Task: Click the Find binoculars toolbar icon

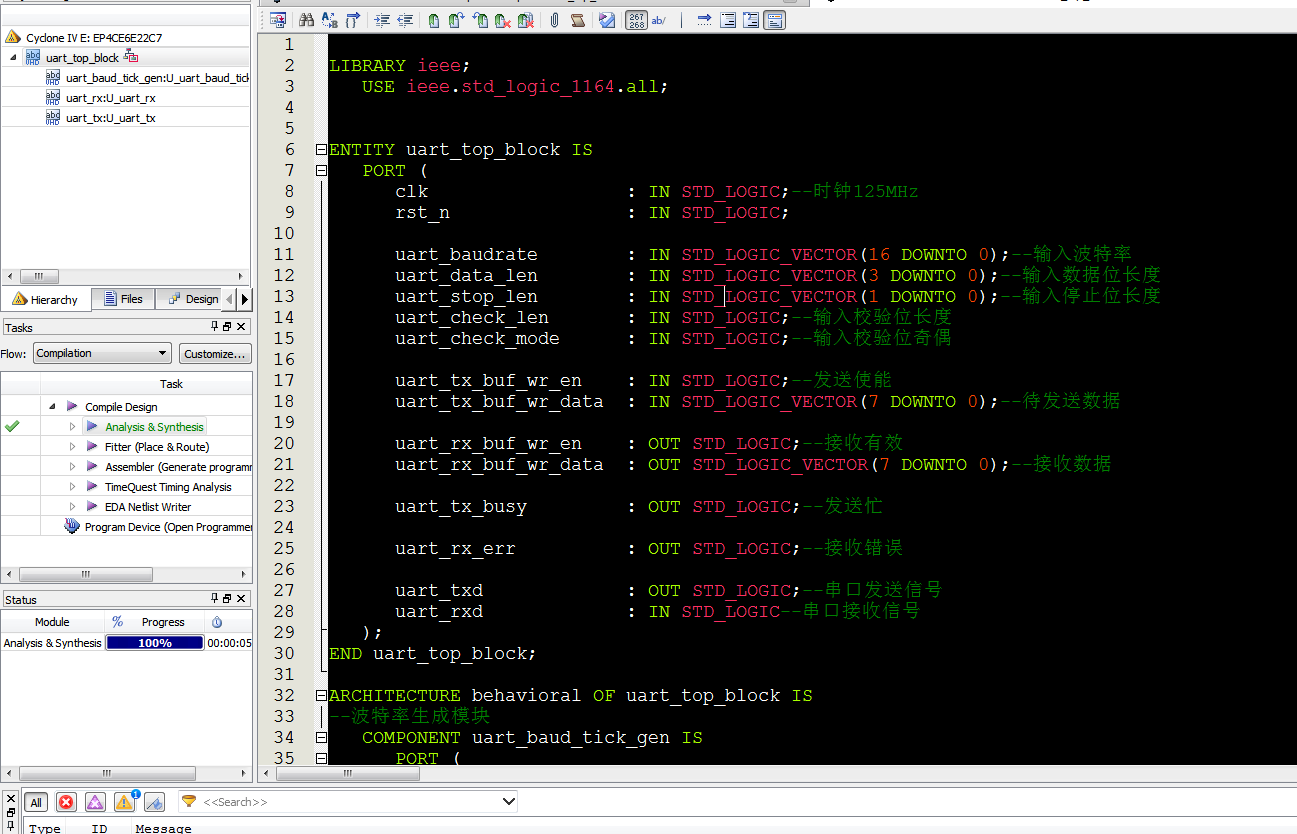Action: 306,20
